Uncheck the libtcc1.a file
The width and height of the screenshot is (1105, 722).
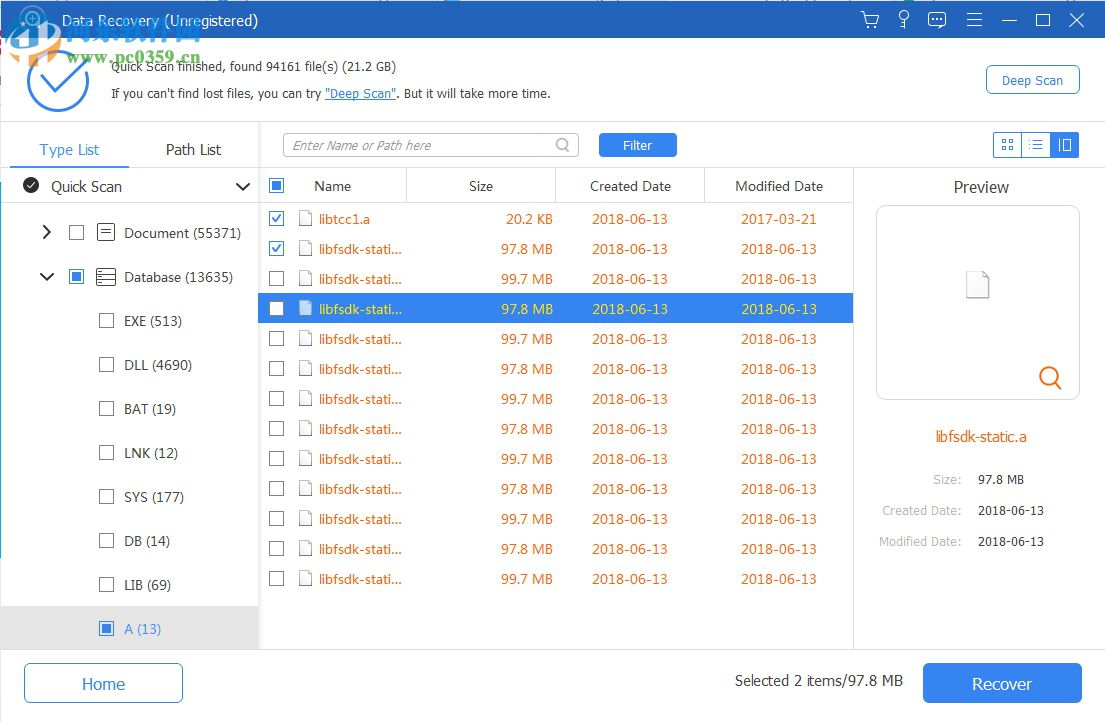tap(276, 218)
